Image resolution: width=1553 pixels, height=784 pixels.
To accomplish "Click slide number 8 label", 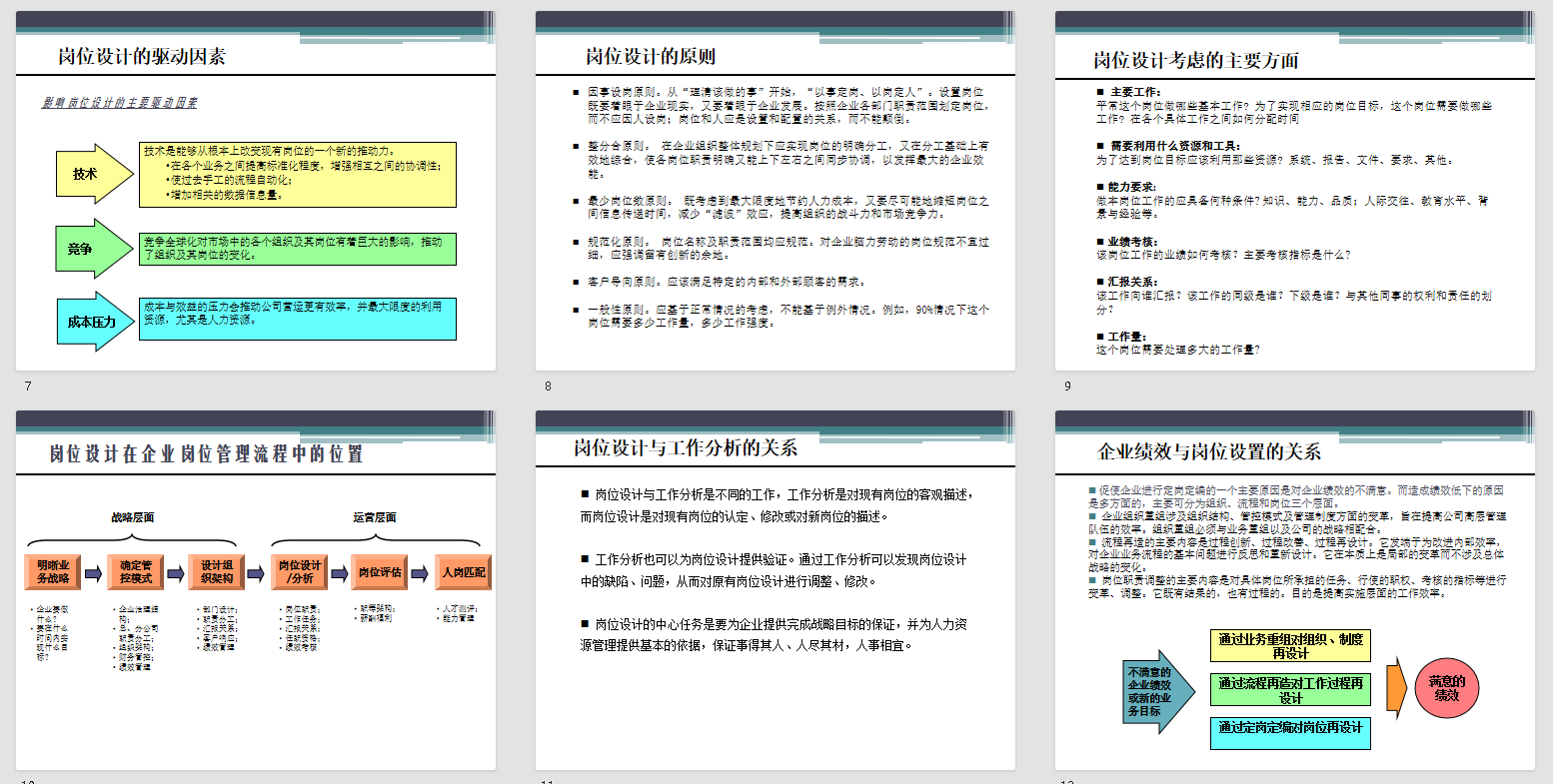I will tap(548, 387).
